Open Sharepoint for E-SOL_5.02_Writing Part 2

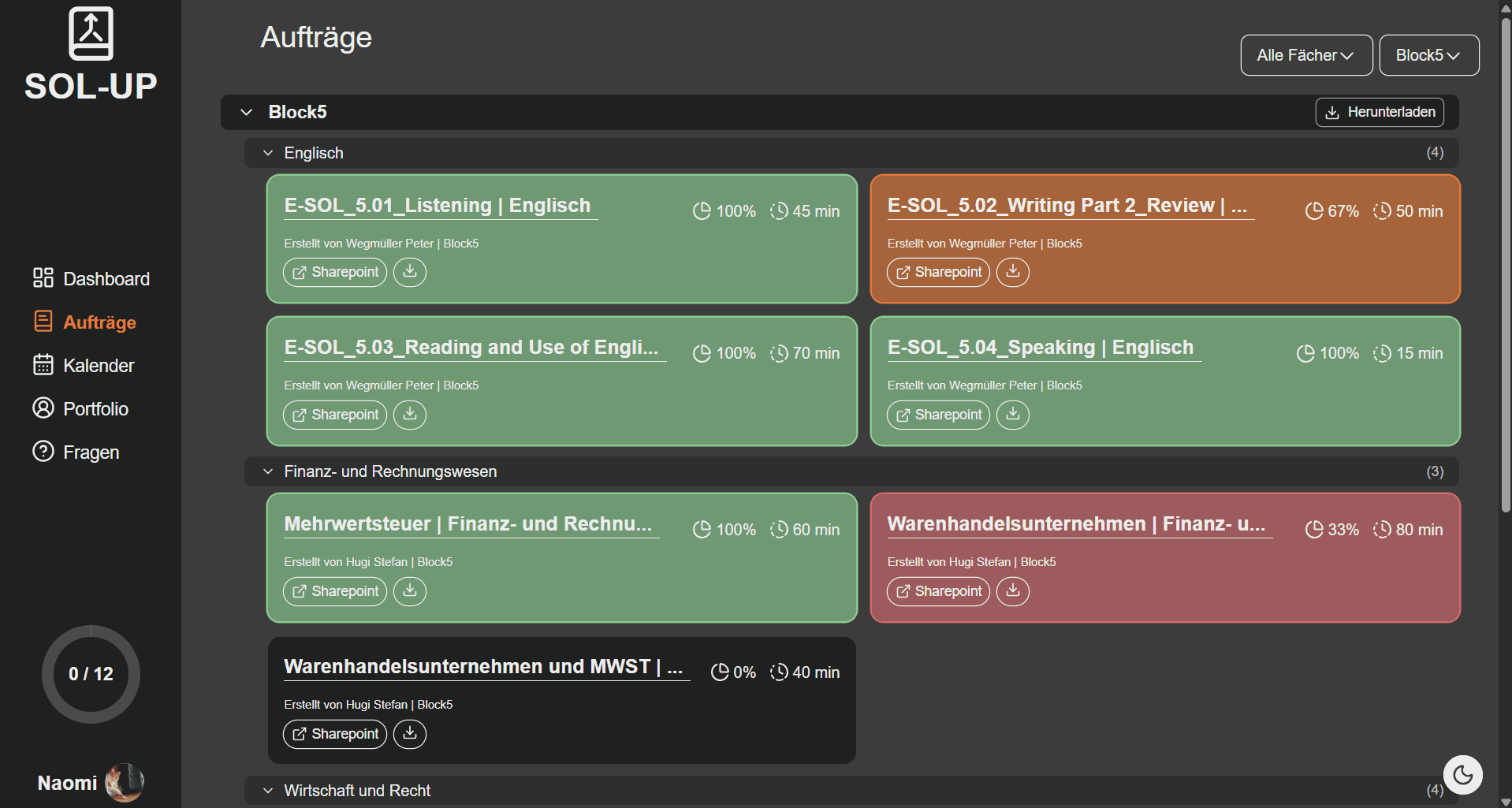938,272
